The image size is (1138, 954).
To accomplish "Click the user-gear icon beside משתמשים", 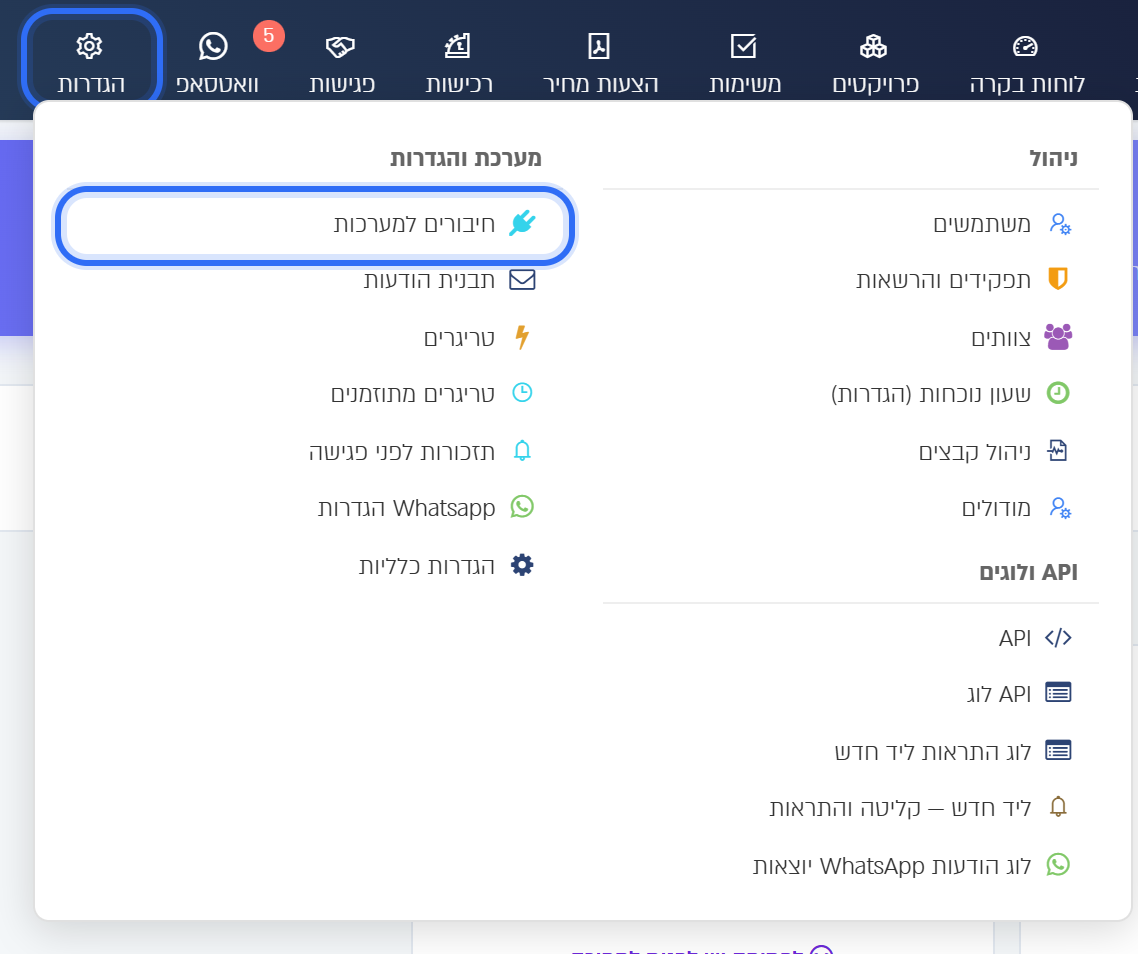I will (x=1060, y=224).
